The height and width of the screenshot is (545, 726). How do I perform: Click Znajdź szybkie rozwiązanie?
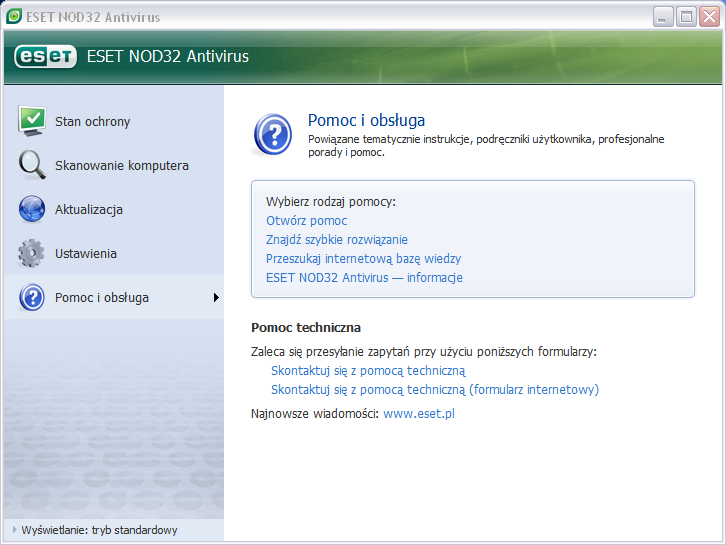[x=337, y=240]
